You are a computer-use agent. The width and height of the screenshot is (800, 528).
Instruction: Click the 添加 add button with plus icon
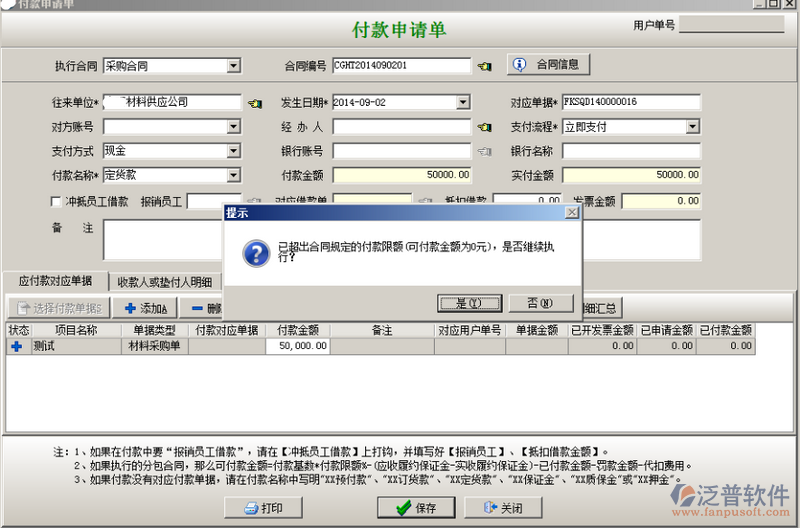pyautogui.click(x=145, y=308)
